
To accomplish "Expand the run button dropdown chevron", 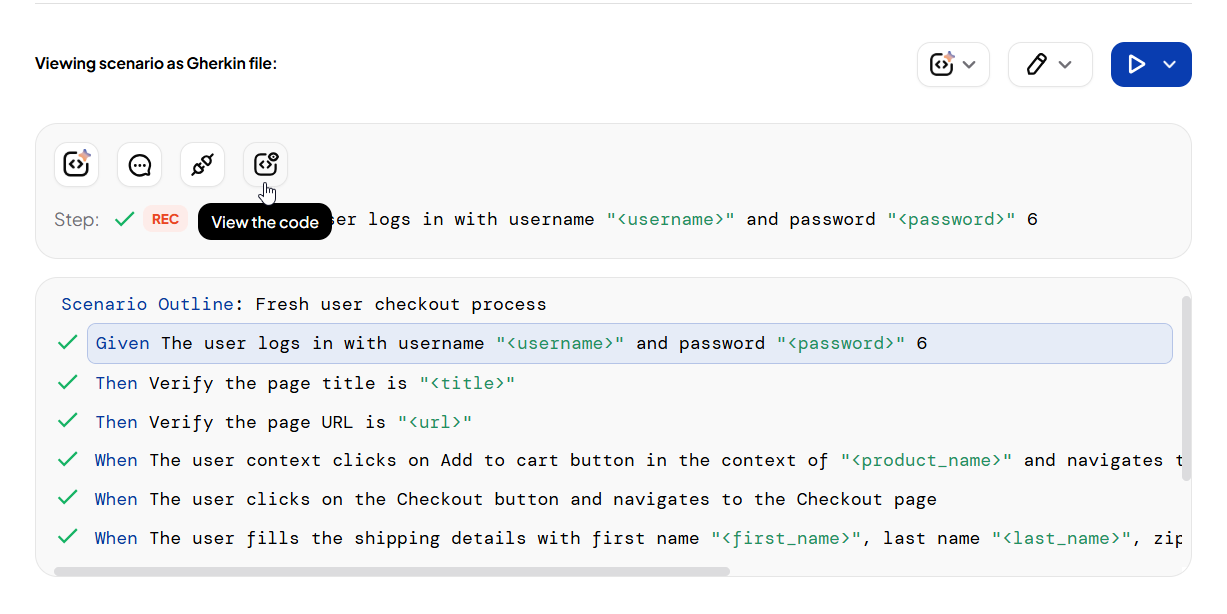I will point(1169,64).
